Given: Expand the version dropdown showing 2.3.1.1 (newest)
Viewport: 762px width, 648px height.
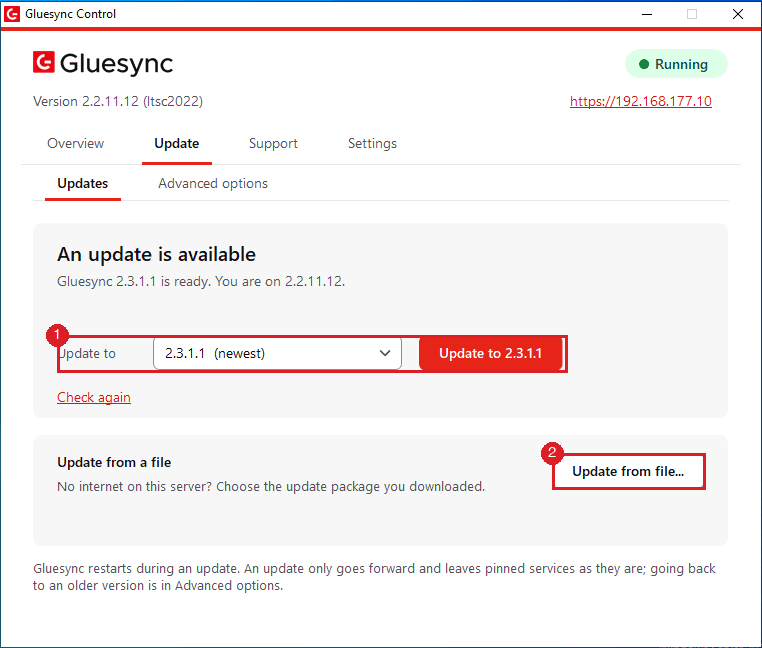Looking at the screenshot, I should click(x=277, y=353).
